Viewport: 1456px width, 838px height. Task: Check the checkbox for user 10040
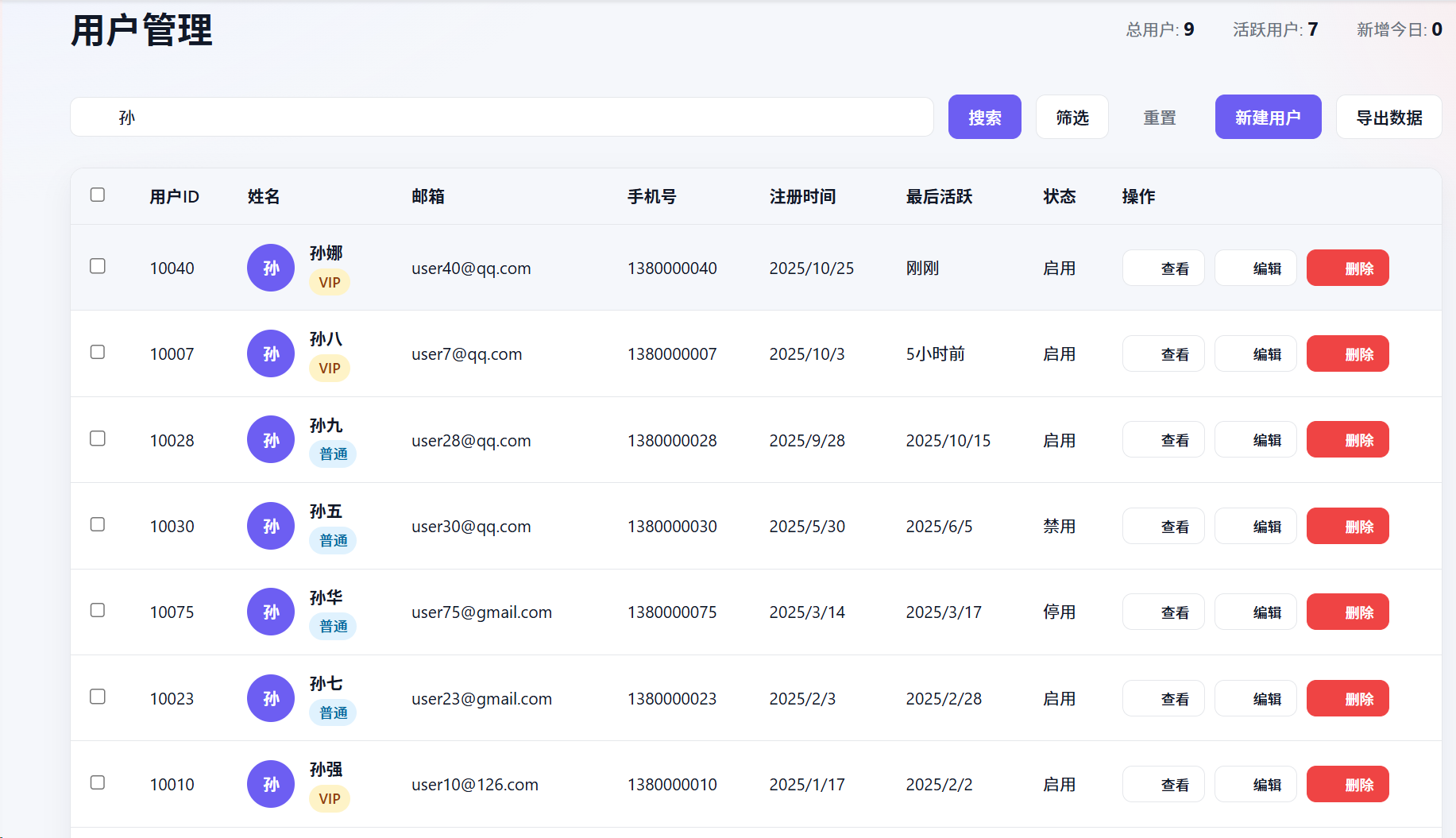(97, 267)
